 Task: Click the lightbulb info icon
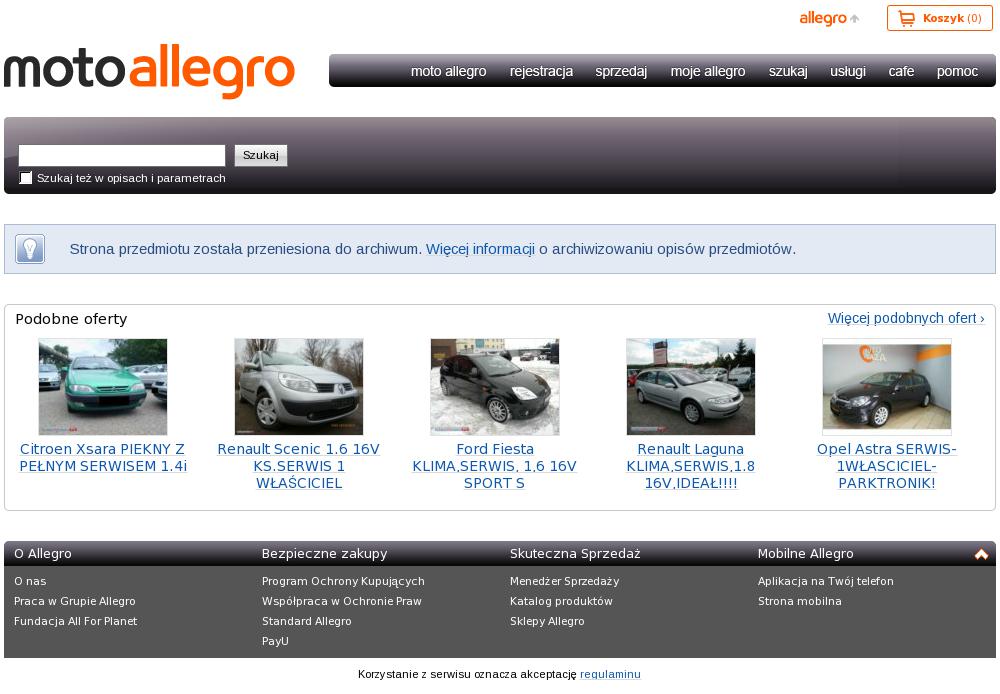(x=30, y=249)
